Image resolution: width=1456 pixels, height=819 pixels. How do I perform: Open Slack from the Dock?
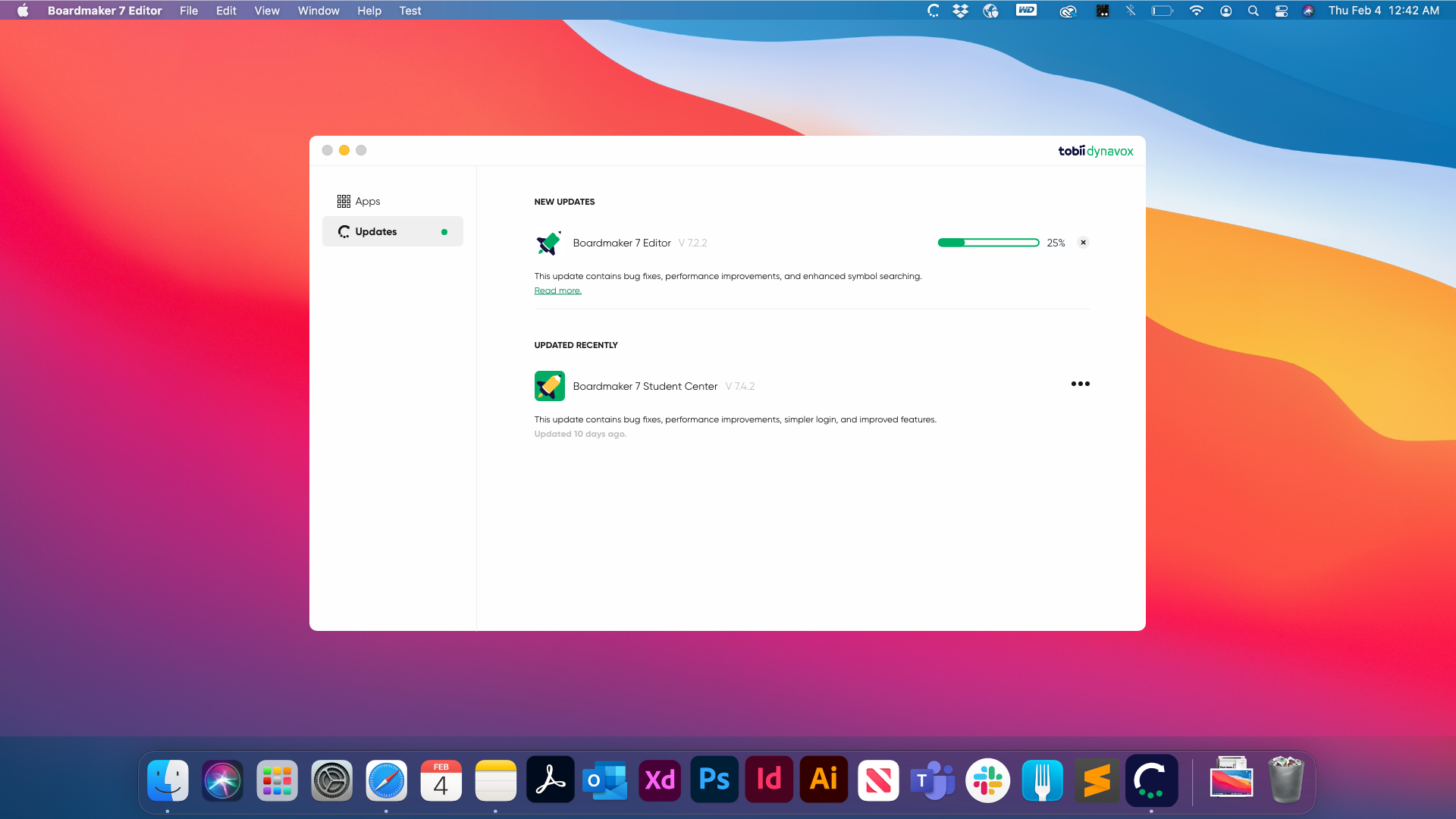click(x=987, y=780)
